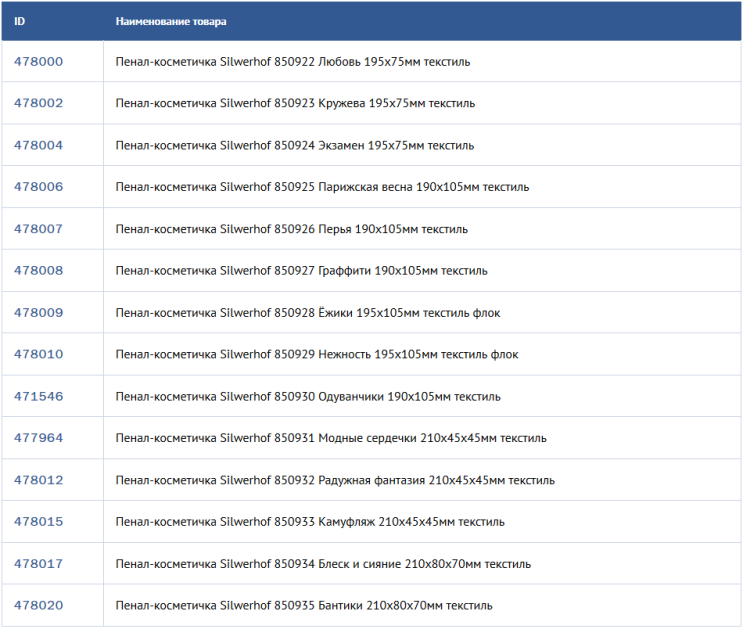Select the 850931 Модные сердечки product name
The height and width of the screenshot is (629, 743).
[331, 438]
